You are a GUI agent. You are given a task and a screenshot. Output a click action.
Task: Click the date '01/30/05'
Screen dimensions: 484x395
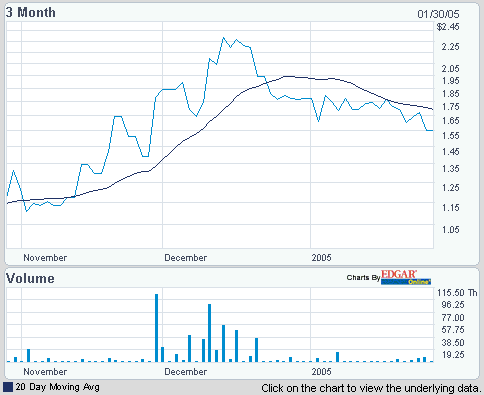(438, 14)
